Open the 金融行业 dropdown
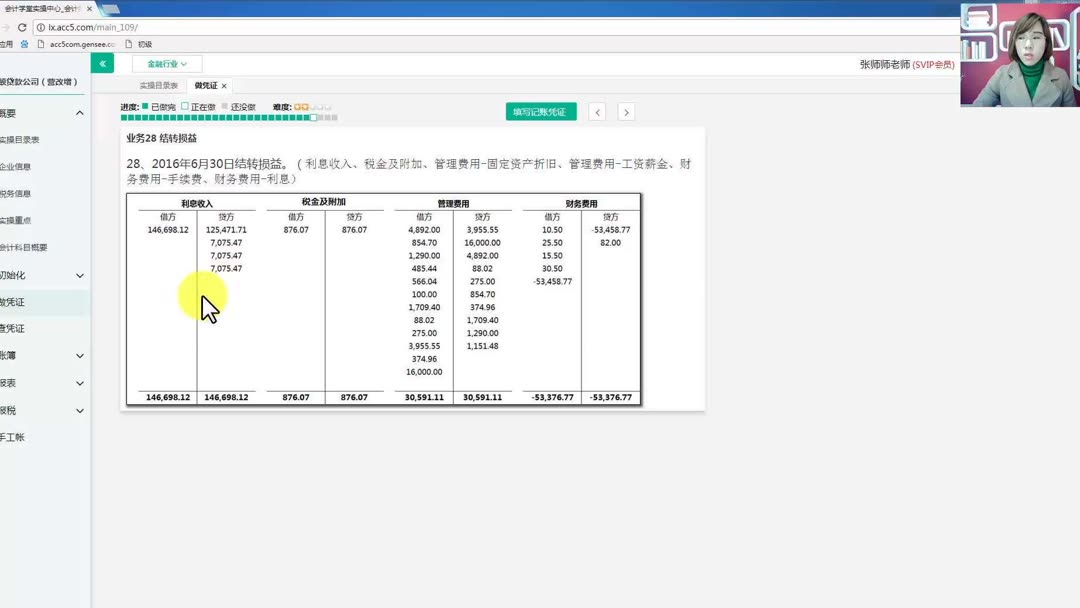 [x=167, y=62]
